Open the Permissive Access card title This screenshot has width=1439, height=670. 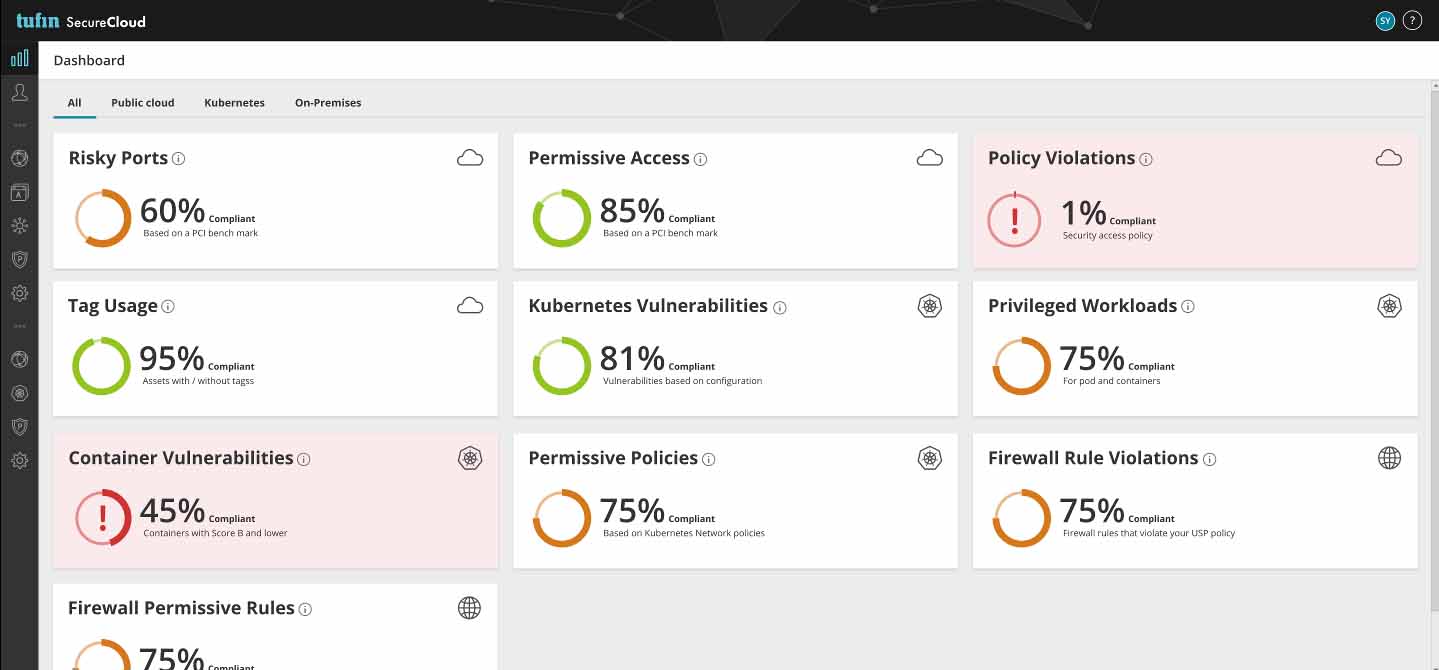point(609,158)
